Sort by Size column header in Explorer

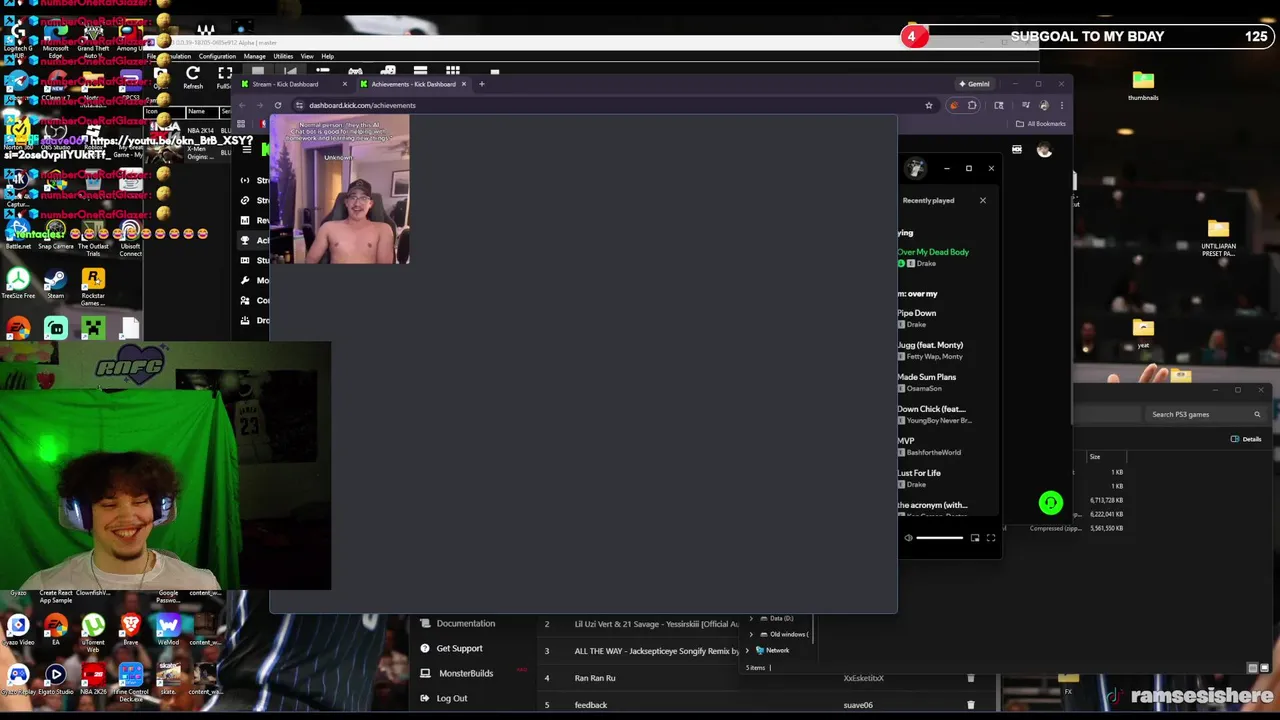coord(1095,457)
